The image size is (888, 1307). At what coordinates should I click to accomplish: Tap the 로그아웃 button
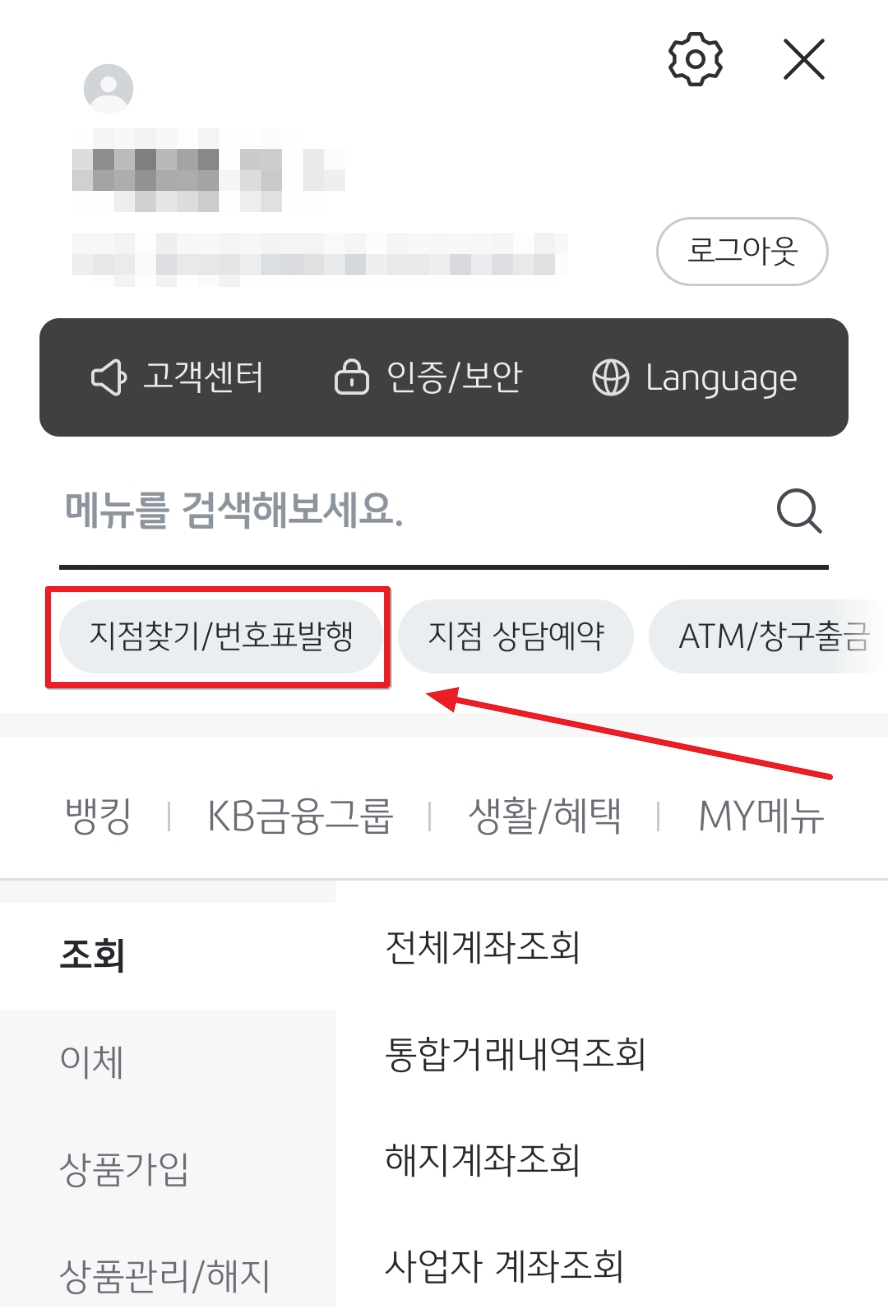point(742,251)
